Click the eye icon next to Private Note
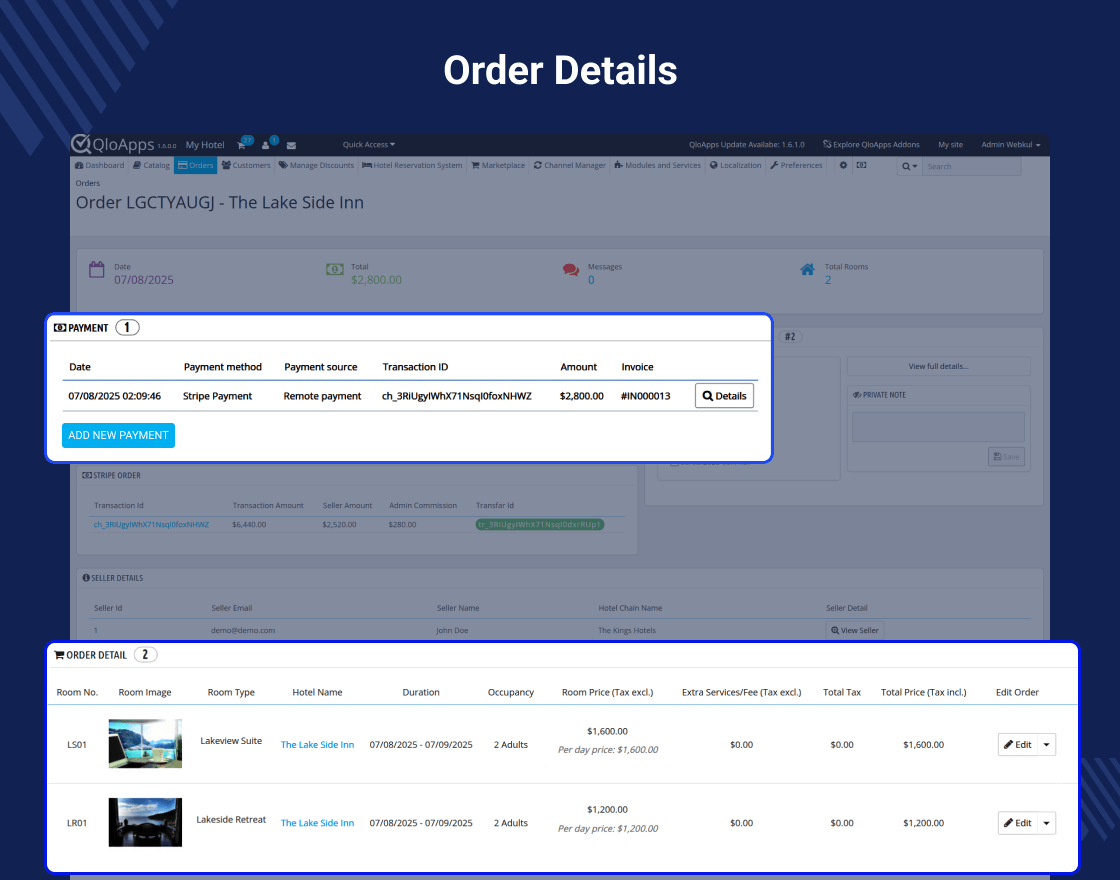Viewport: 1120px width, 880px height. (857, 395)
